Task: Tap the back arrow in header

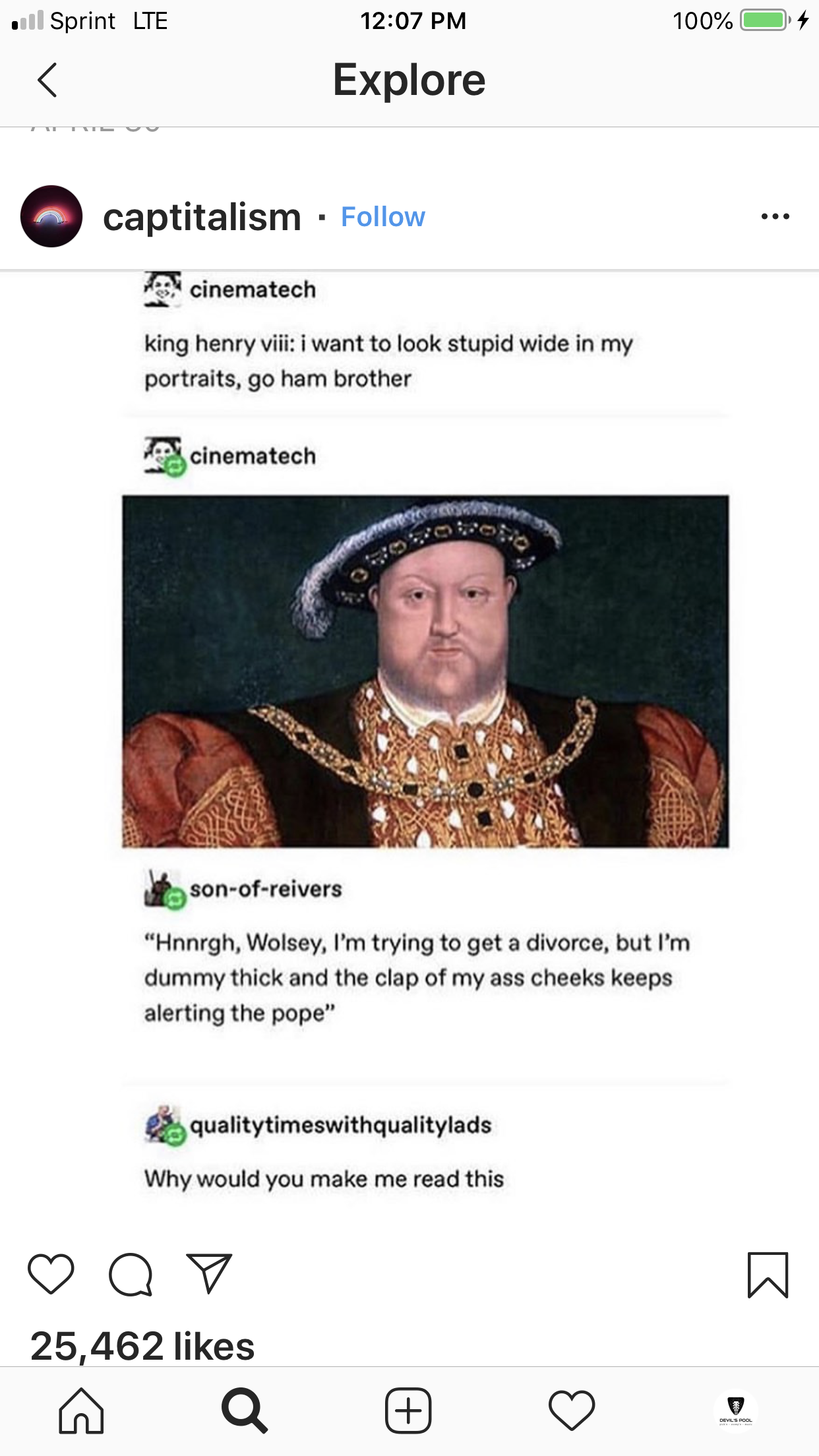Action: click(x=47, y=80)
